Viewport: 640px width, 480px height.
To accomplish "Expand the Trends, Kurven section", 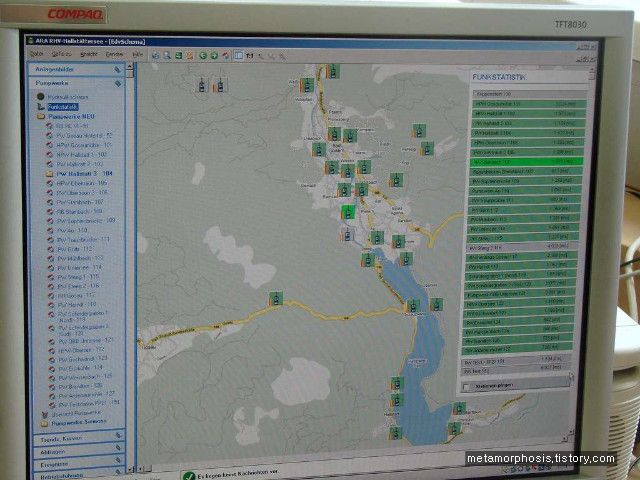I will point(79,439).
